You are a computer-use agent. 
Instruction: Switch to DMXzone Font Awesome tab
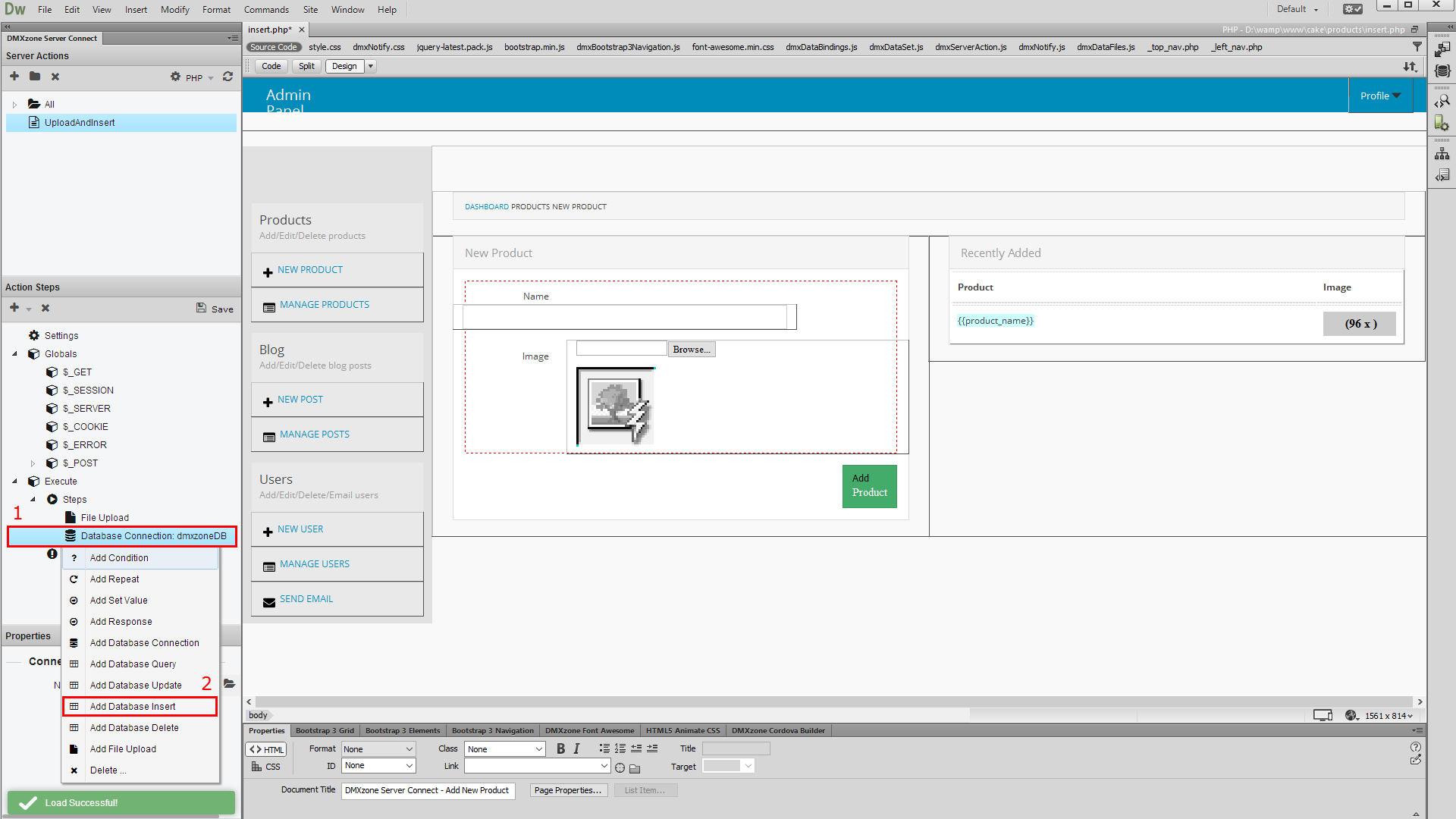click(589, 731)
